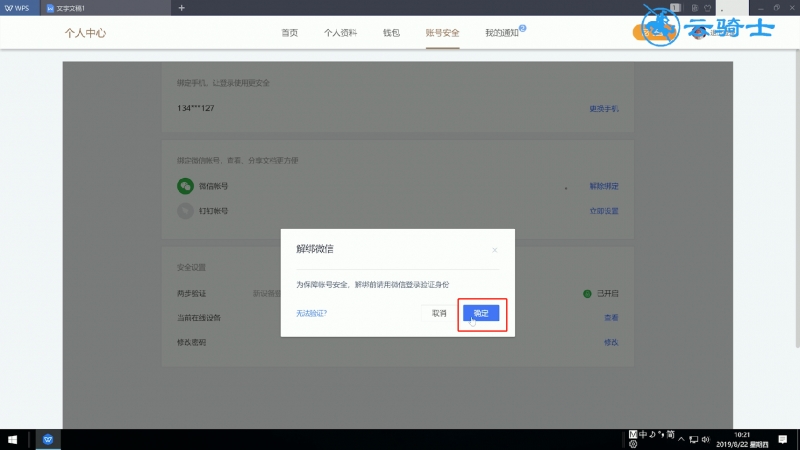This screenshot has height=450, width=800.
Task: Open 我的通知 notifications tab
Action: (502, 33)
